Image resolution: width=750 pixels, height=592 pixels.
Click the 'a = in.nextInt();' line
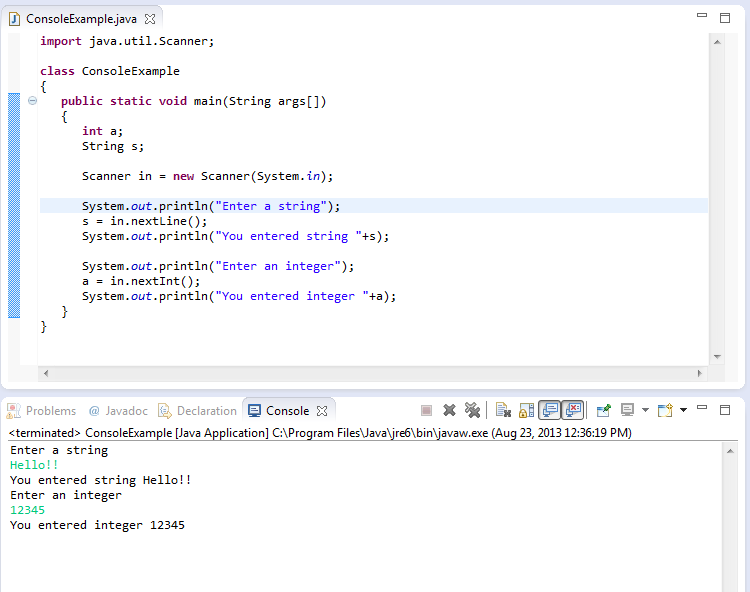pos(141,281)
